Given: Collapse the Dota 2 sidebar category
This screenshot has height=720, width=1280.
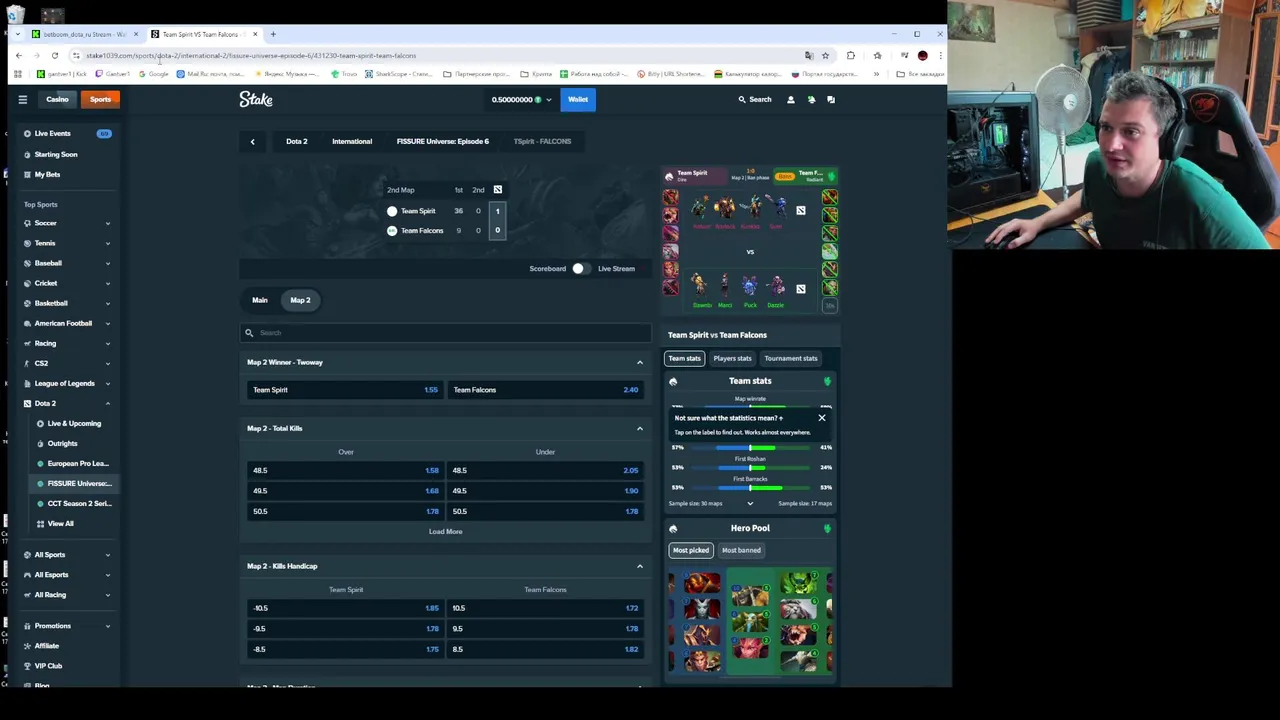Looking at the screenshot, I should [107, 403].
